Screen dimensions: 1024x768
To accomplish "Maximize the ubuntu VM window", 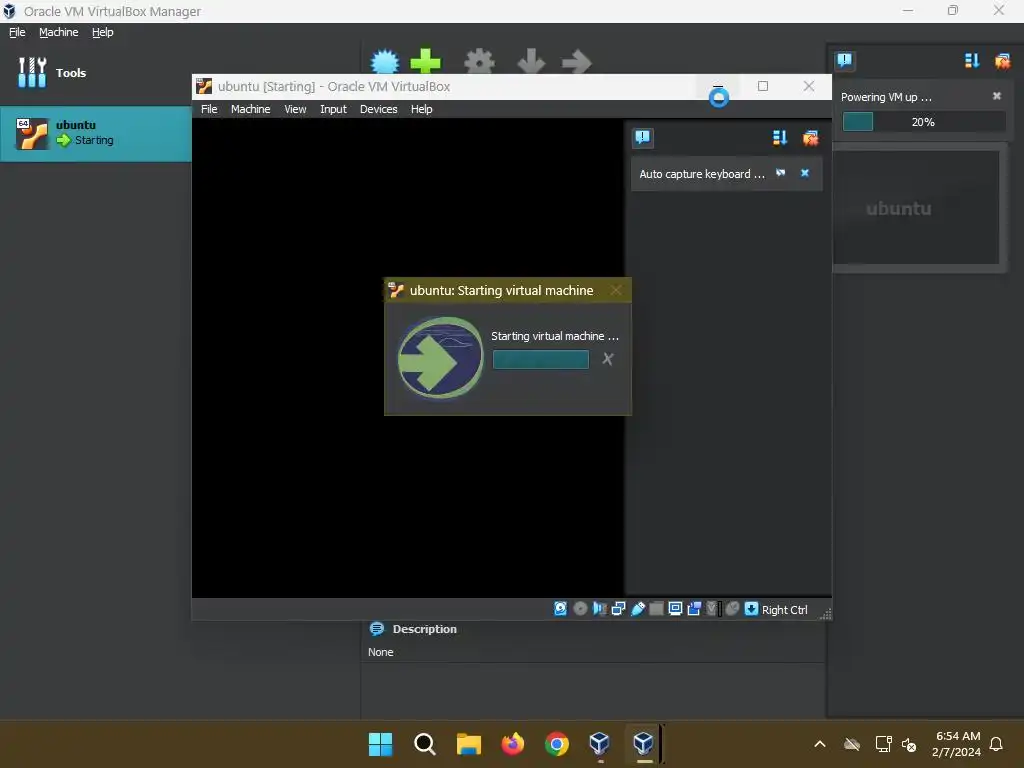I will click(763, 86).
